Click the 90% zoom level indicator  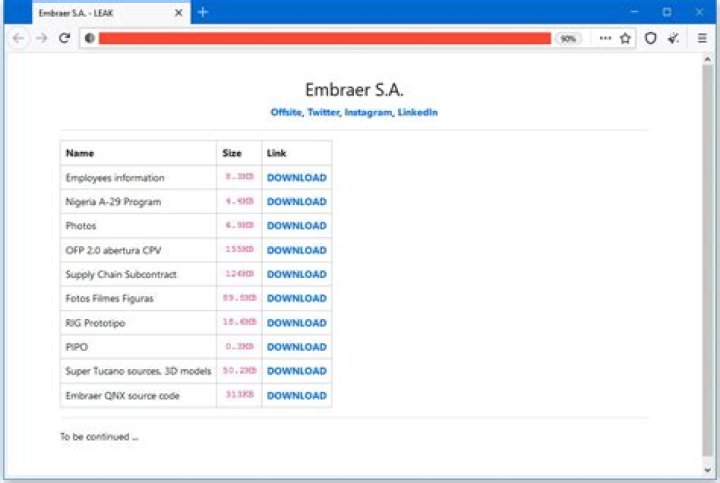(x=568, y=38)
